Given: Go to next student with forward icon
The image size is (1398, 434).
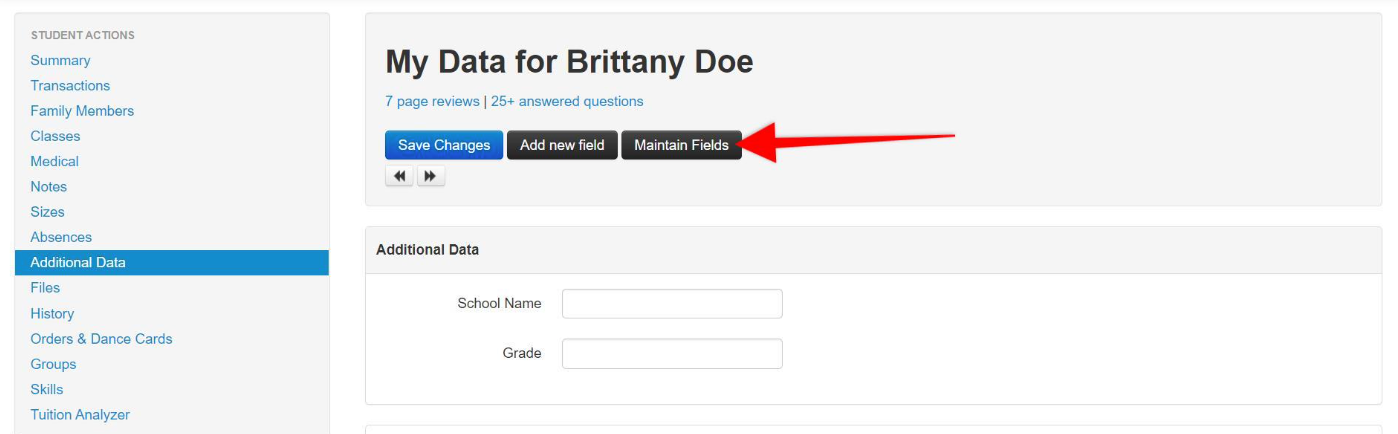Looking at the screenshot, I should click(x=430, y=176).
